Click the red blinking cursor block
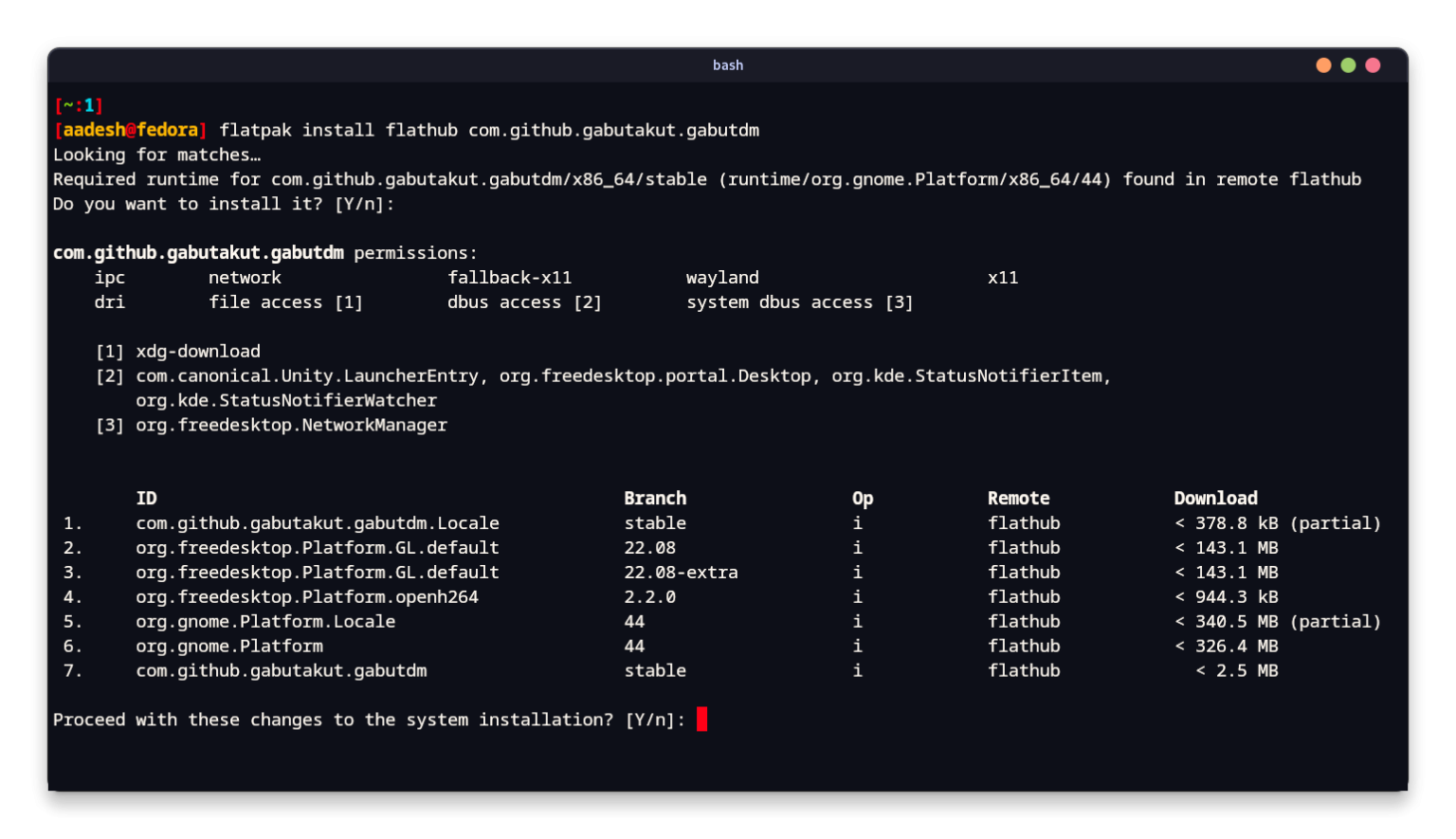1456x839 pixels. (701, 720)
